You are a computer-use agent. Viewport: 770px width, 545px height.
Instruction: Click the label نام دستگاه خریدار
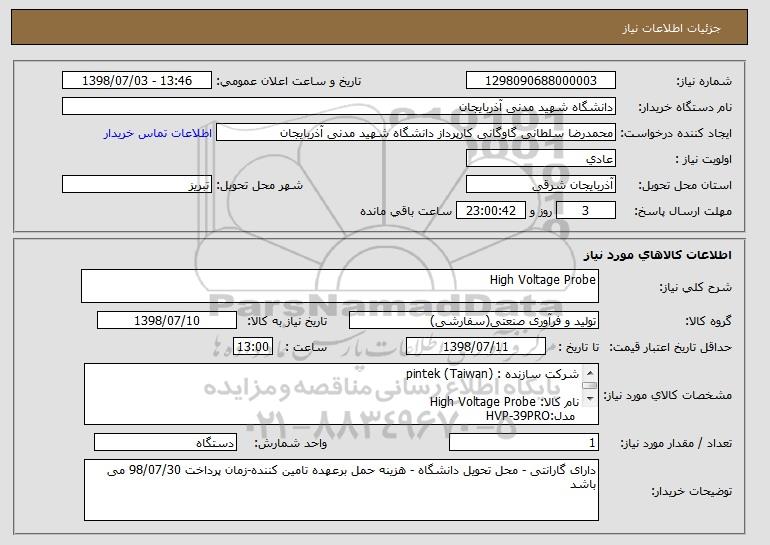click(x=685, y=108)
